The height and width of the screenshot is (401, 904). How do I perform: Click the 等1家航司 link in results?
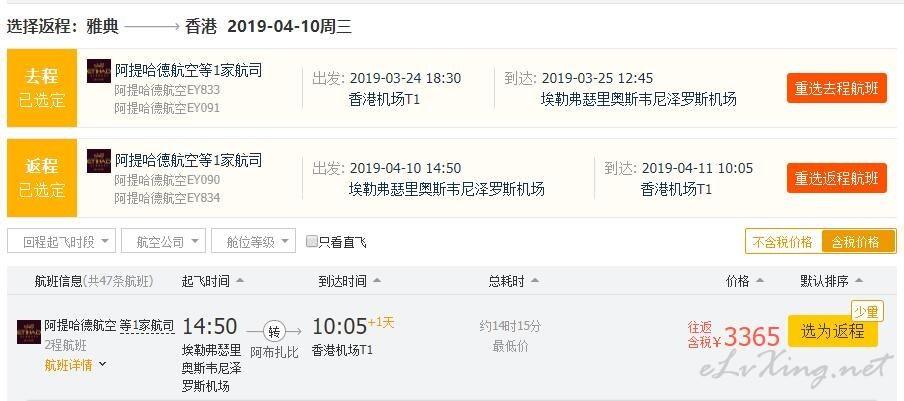(147, 326)
